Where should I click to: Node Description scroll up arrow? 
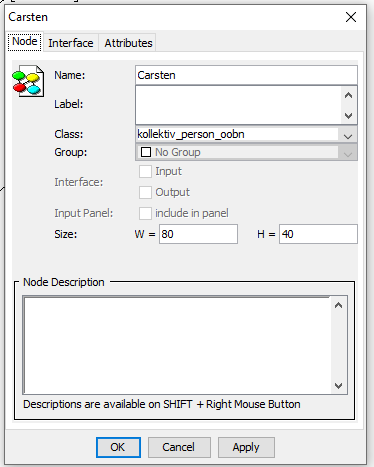click(338, 305)
